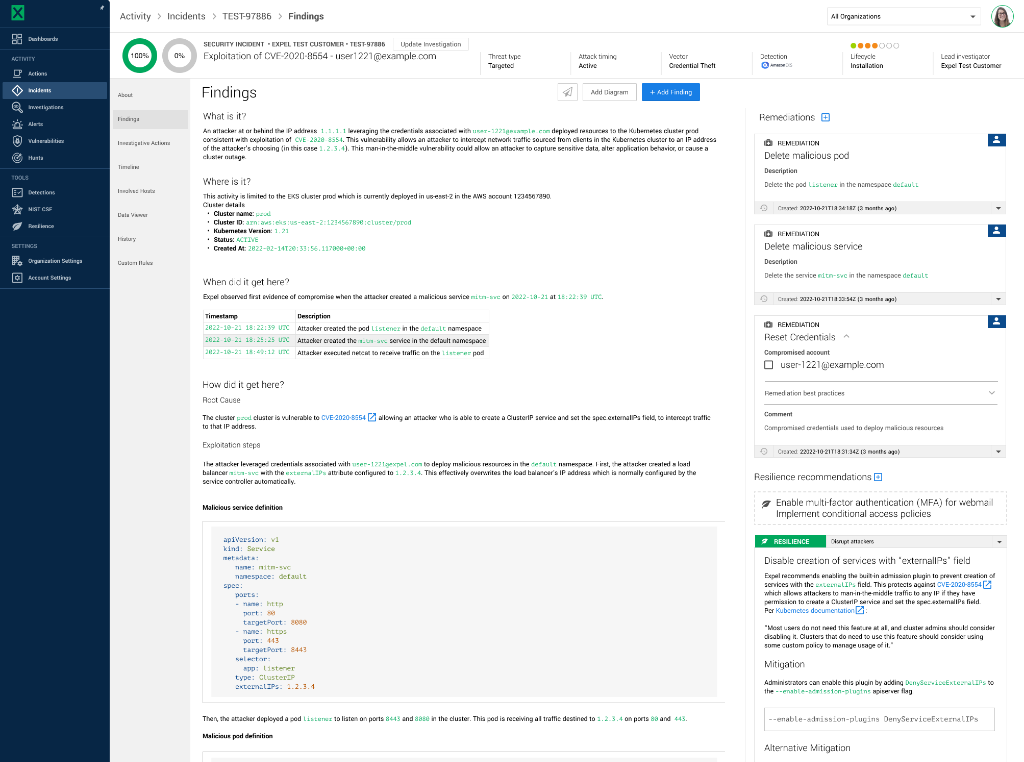
Task: Open external link icon beside Kubernetes documentation
Action: pyautogui.click(x=860, y=611)
